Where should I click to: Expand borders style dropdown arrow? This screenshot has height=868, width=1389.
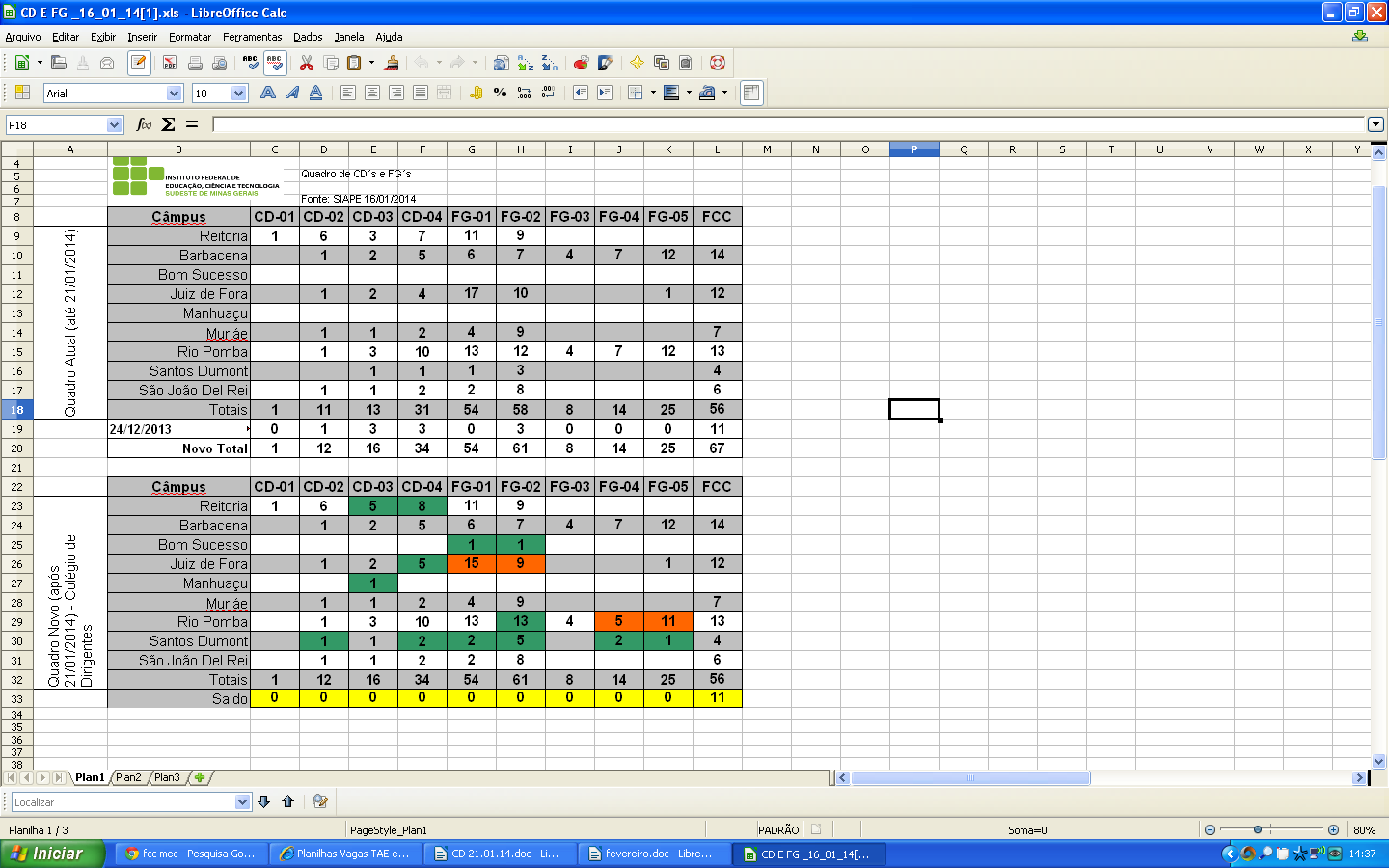[653, 93]
